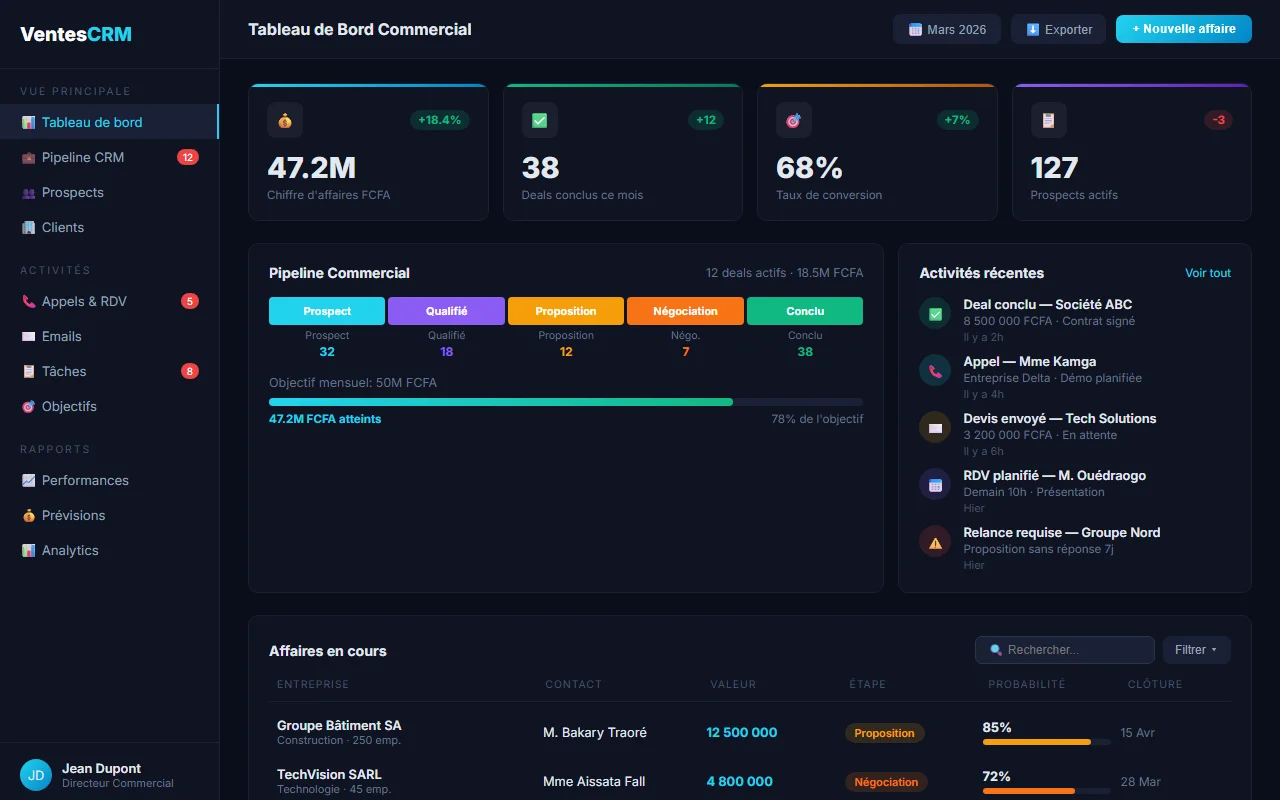
Task: Select the Prospect pipeline stage
Action: (327, 311)
